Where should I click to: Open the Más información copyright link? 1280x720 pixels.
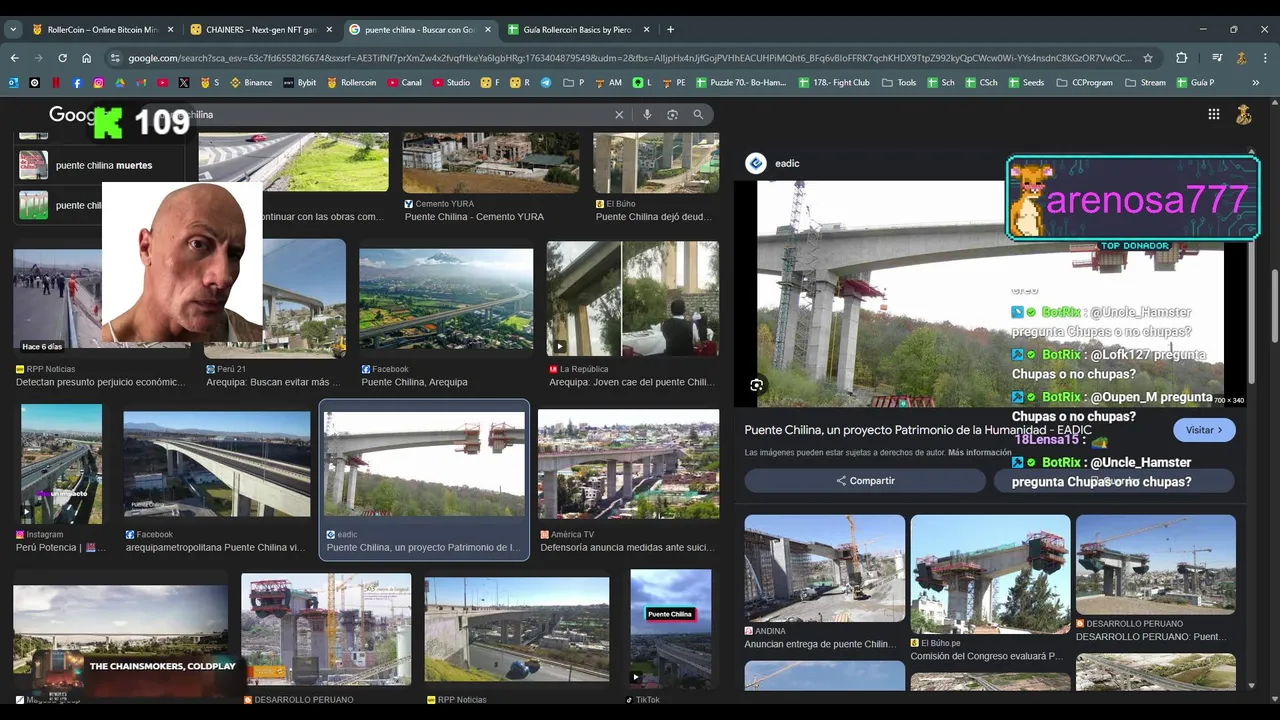point(979,453)
